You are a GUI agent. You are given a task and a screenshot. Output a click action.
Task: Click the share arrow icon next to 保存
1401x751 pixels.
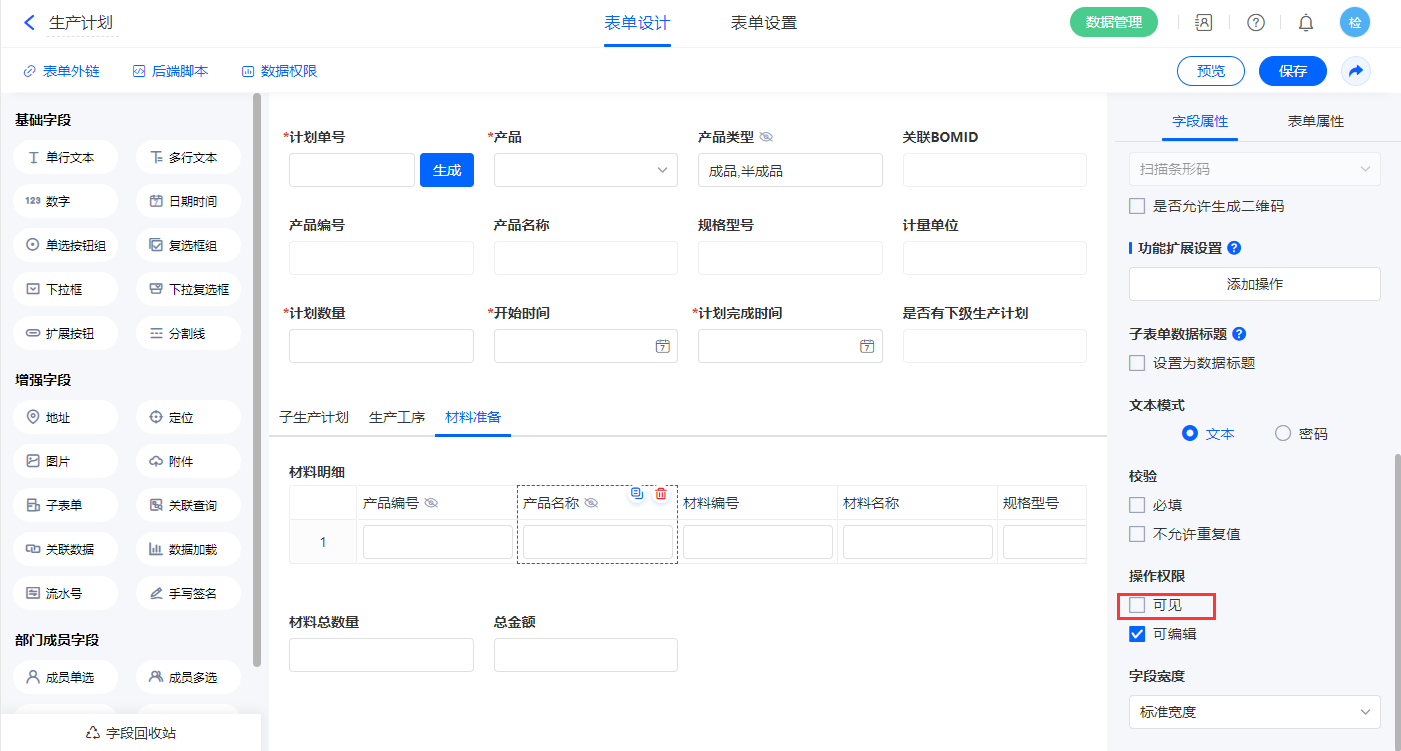pyautogui.click(x=1356, y=71)
